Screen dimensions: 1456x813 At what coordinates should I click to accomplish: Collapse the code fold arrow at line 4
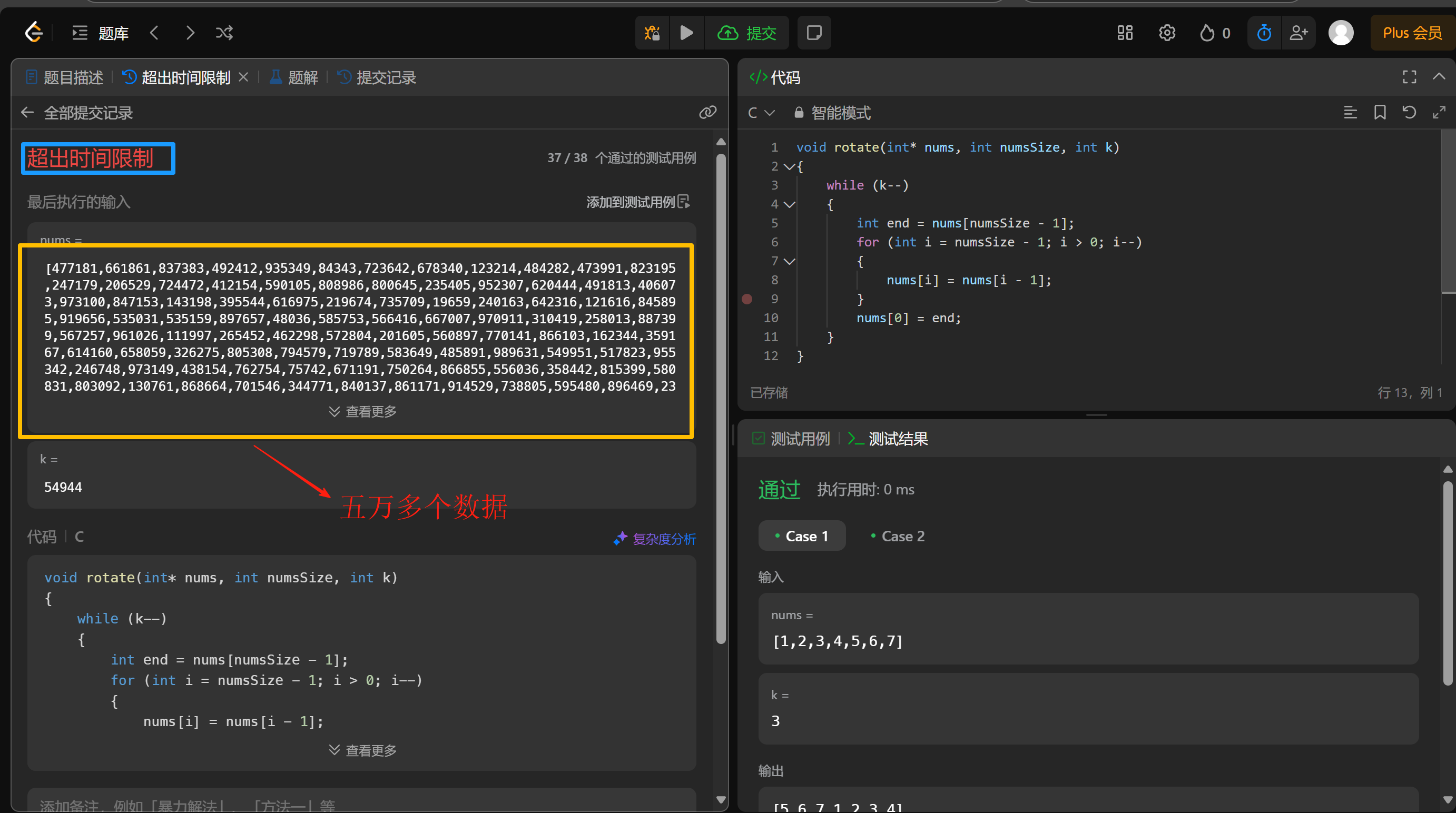click(x=790, y=204)
